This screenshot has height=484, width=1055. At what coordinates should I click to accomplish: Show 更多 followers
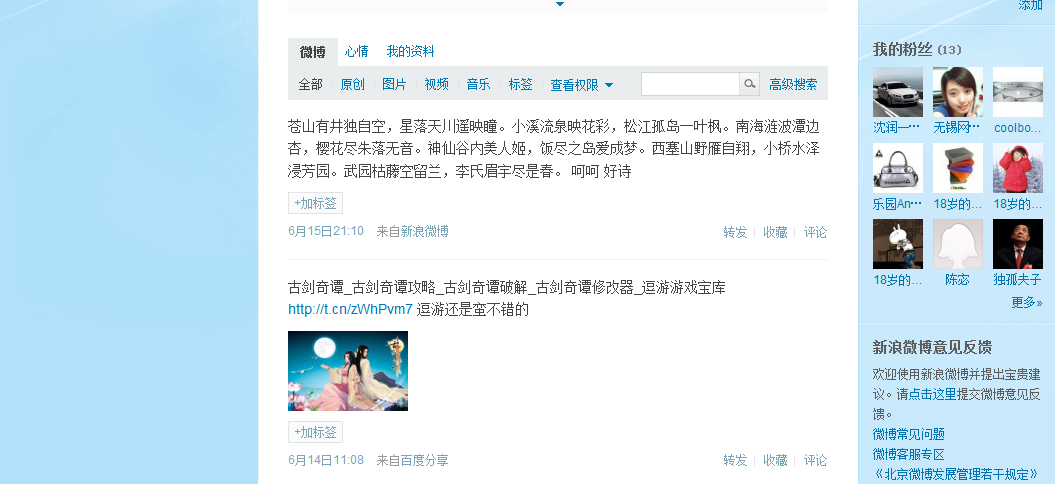point(1027,302)
